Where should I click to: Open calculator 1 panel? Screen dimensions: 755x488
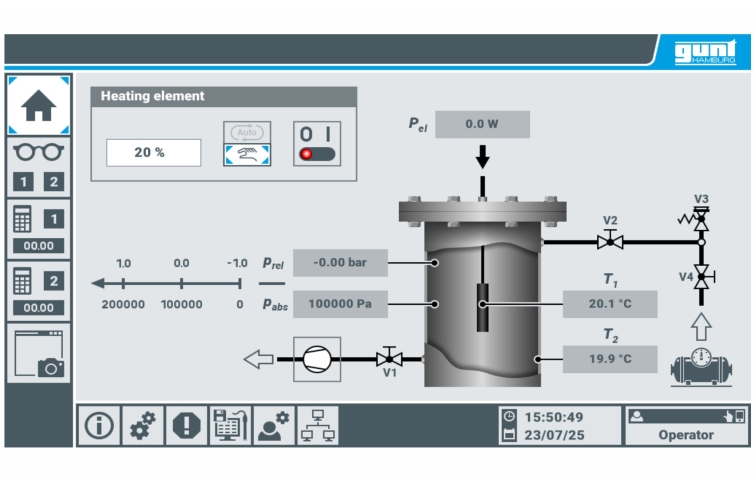coord(38,229)
